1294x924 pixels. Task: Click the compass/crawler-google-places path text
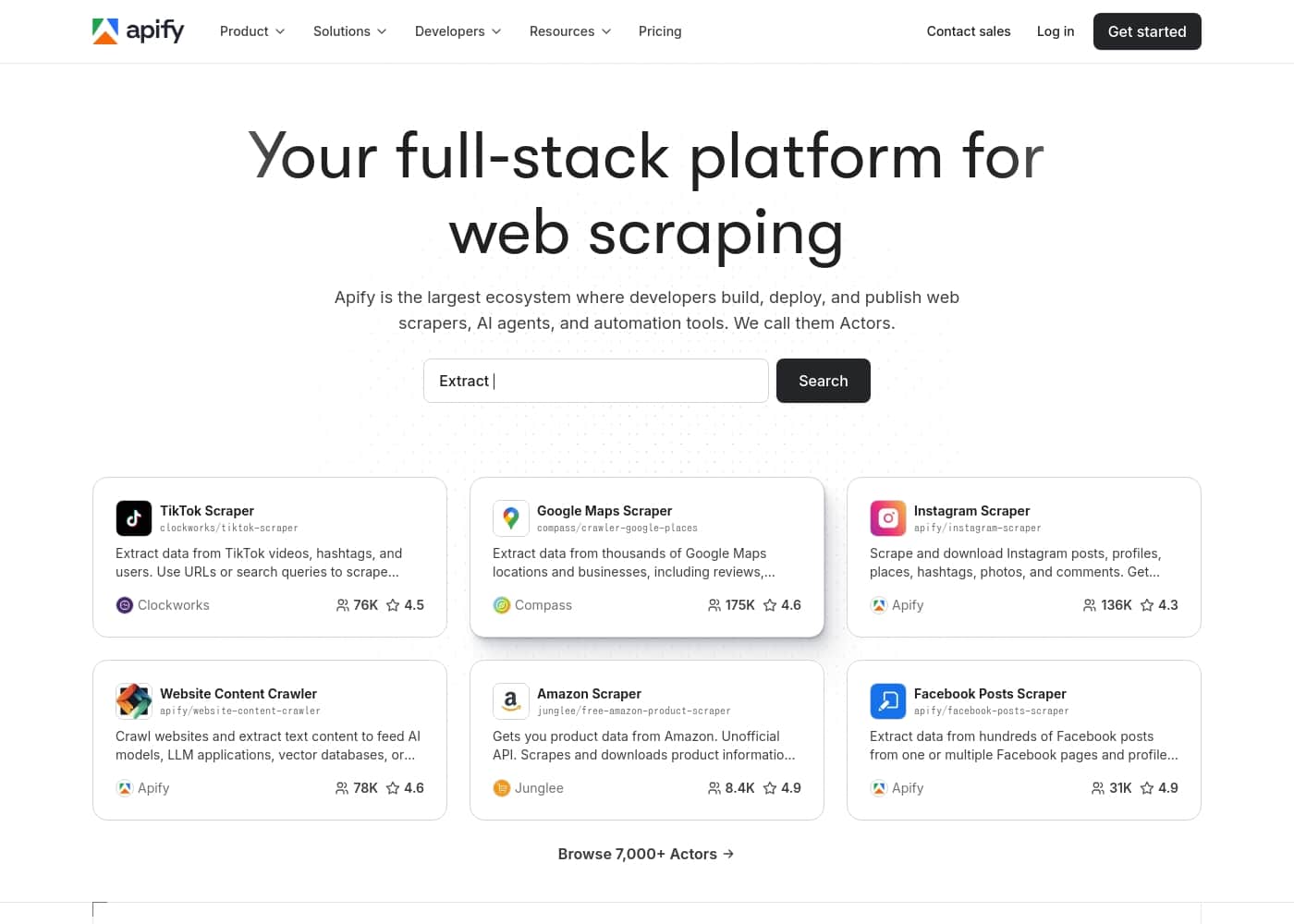pyautogui.click(x=617, y=529)
